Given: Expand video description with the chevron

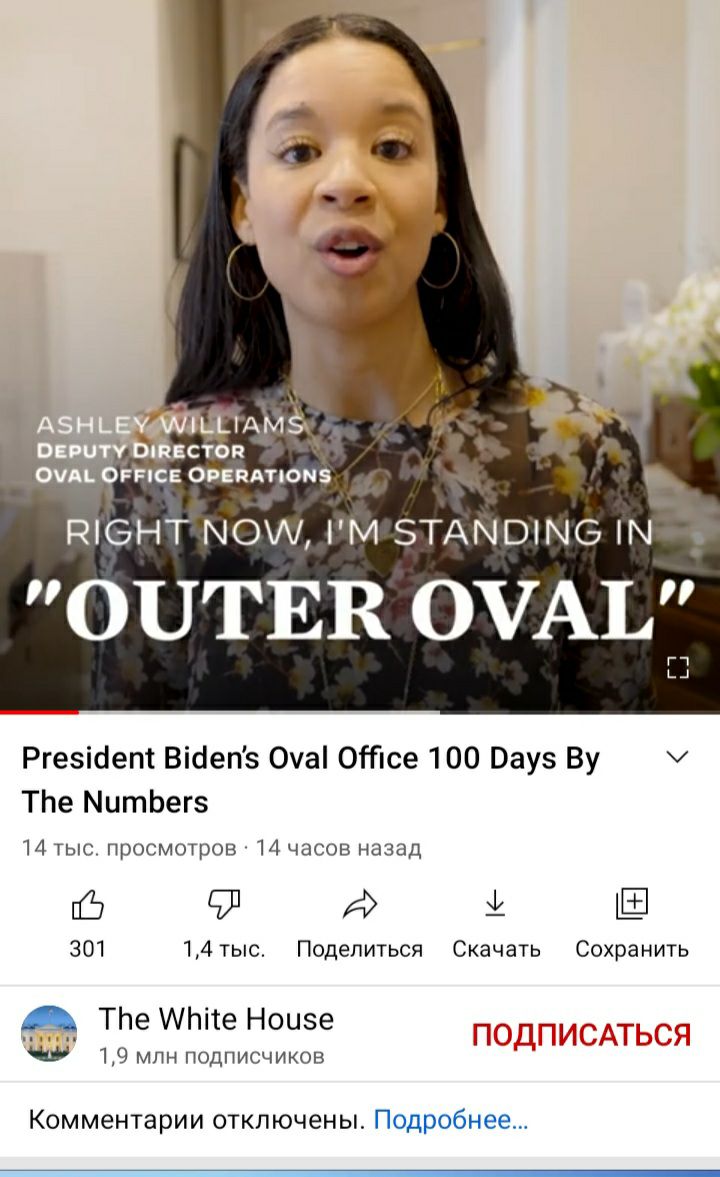Looking at the screenshot, I should [677, 757].
